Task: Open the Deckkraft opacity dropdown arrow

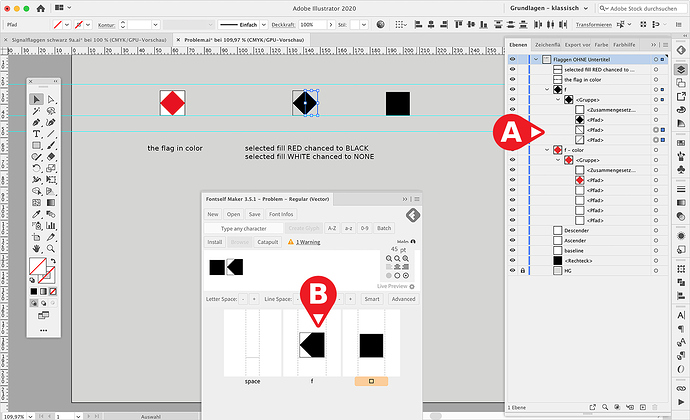Action: pyautogui.click(x=331, y=25)
